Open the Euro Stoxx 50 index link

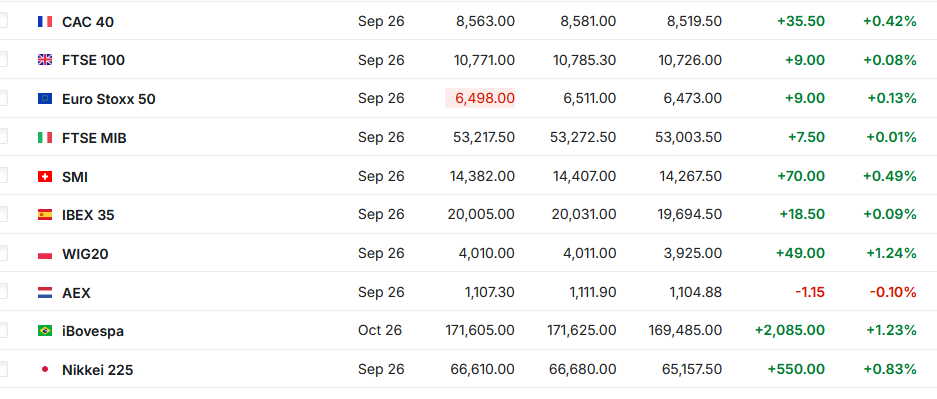(109, 99)
